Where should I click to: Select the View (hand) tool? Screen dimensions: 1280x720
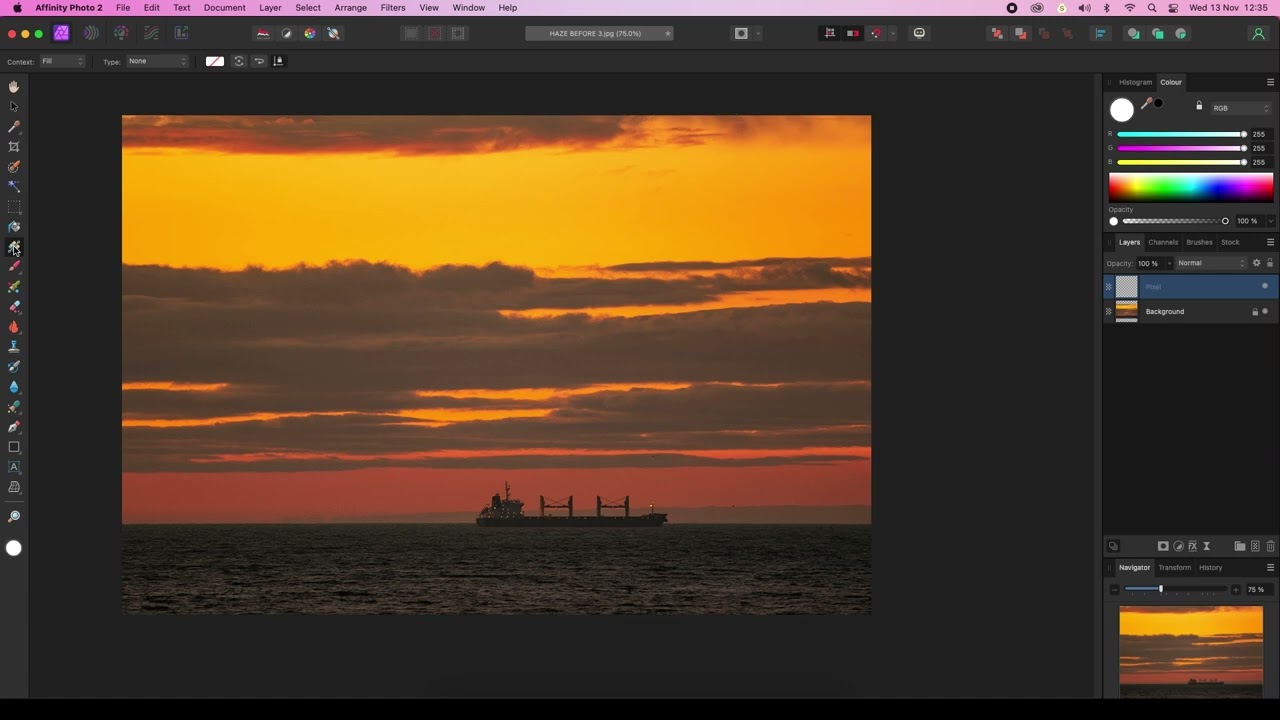[14, 87]
